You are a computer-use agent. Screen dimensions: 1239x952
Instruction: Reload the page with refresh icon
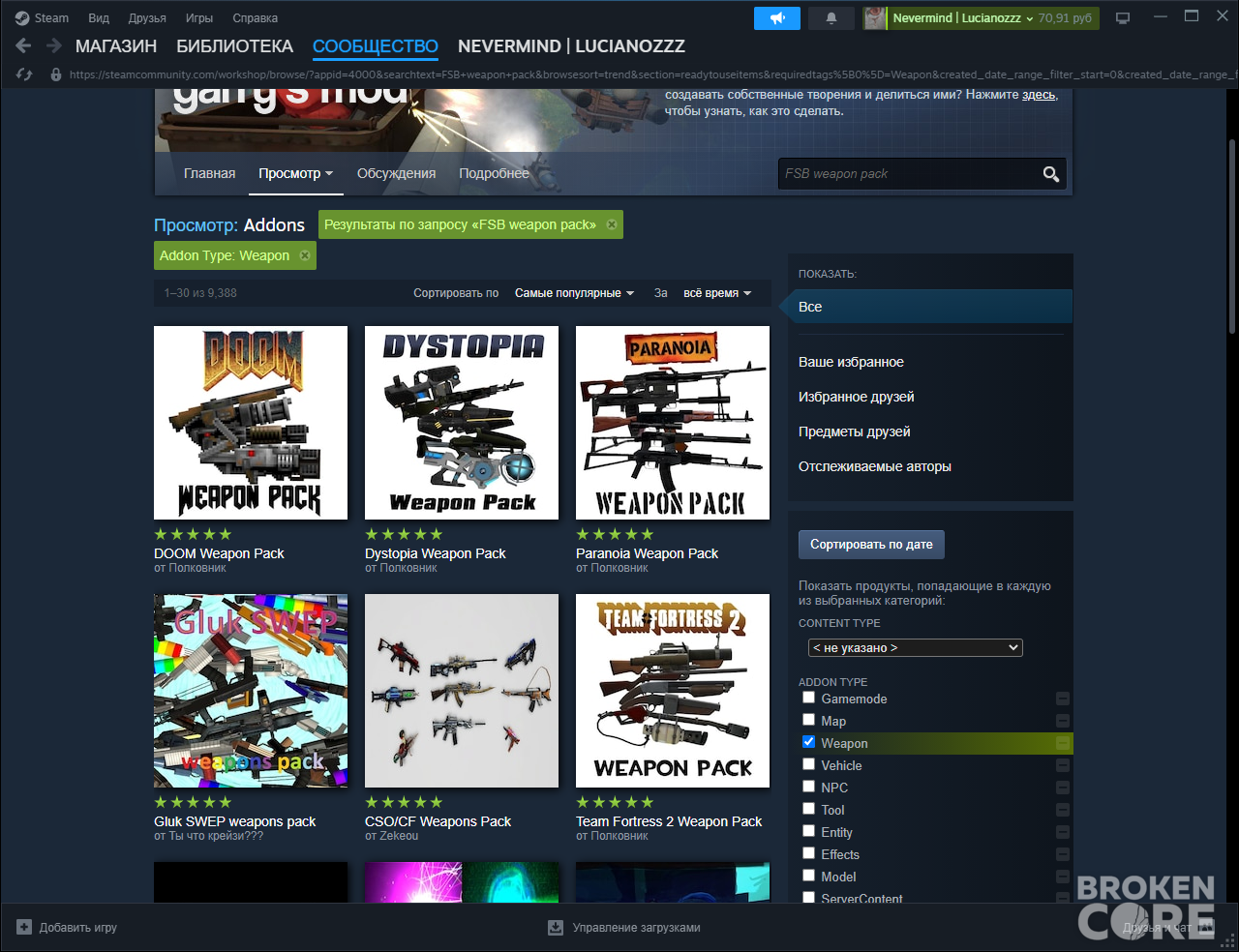pos(24,74)
